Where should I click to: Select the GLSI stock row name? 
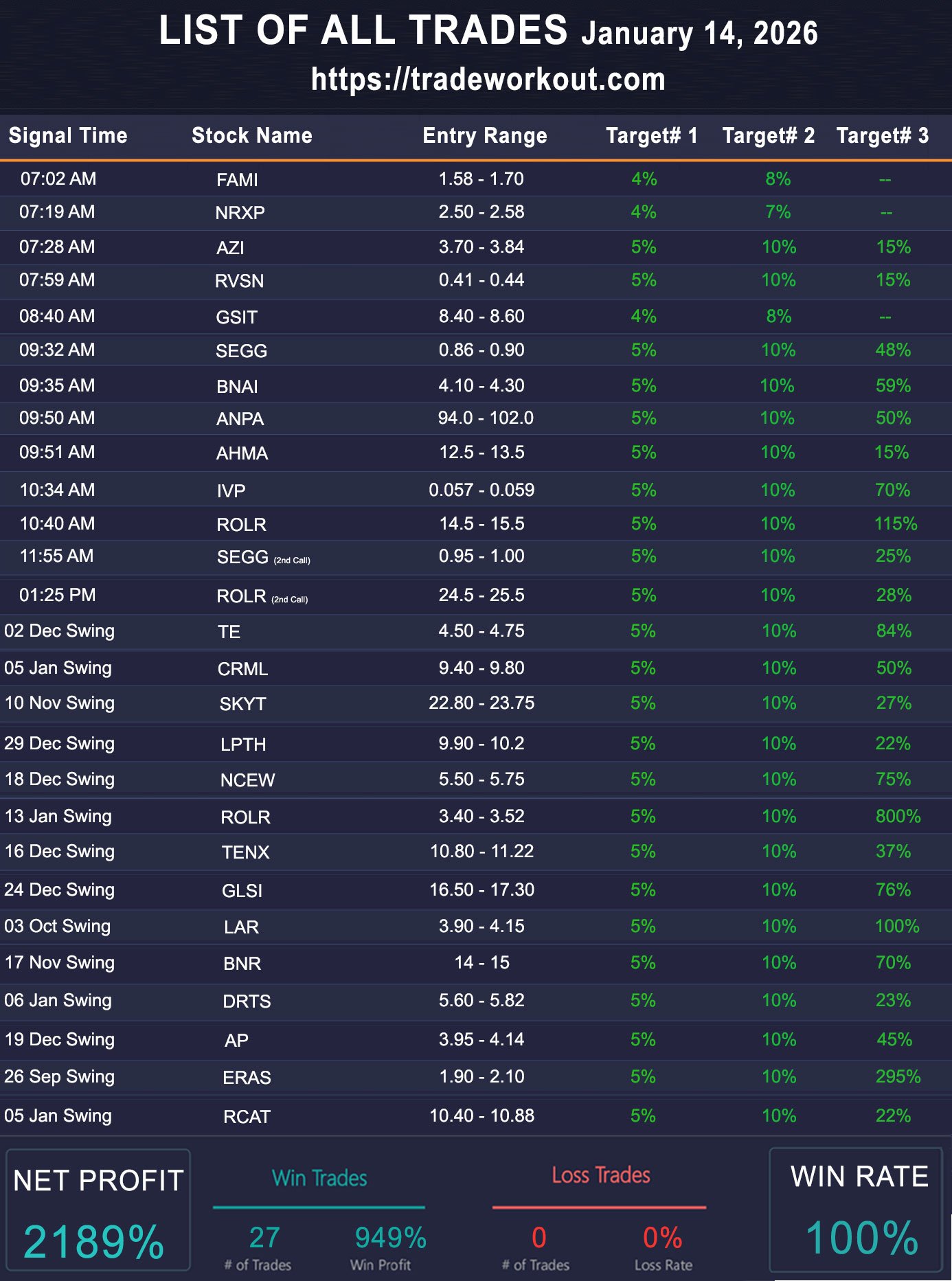[242, 891]
